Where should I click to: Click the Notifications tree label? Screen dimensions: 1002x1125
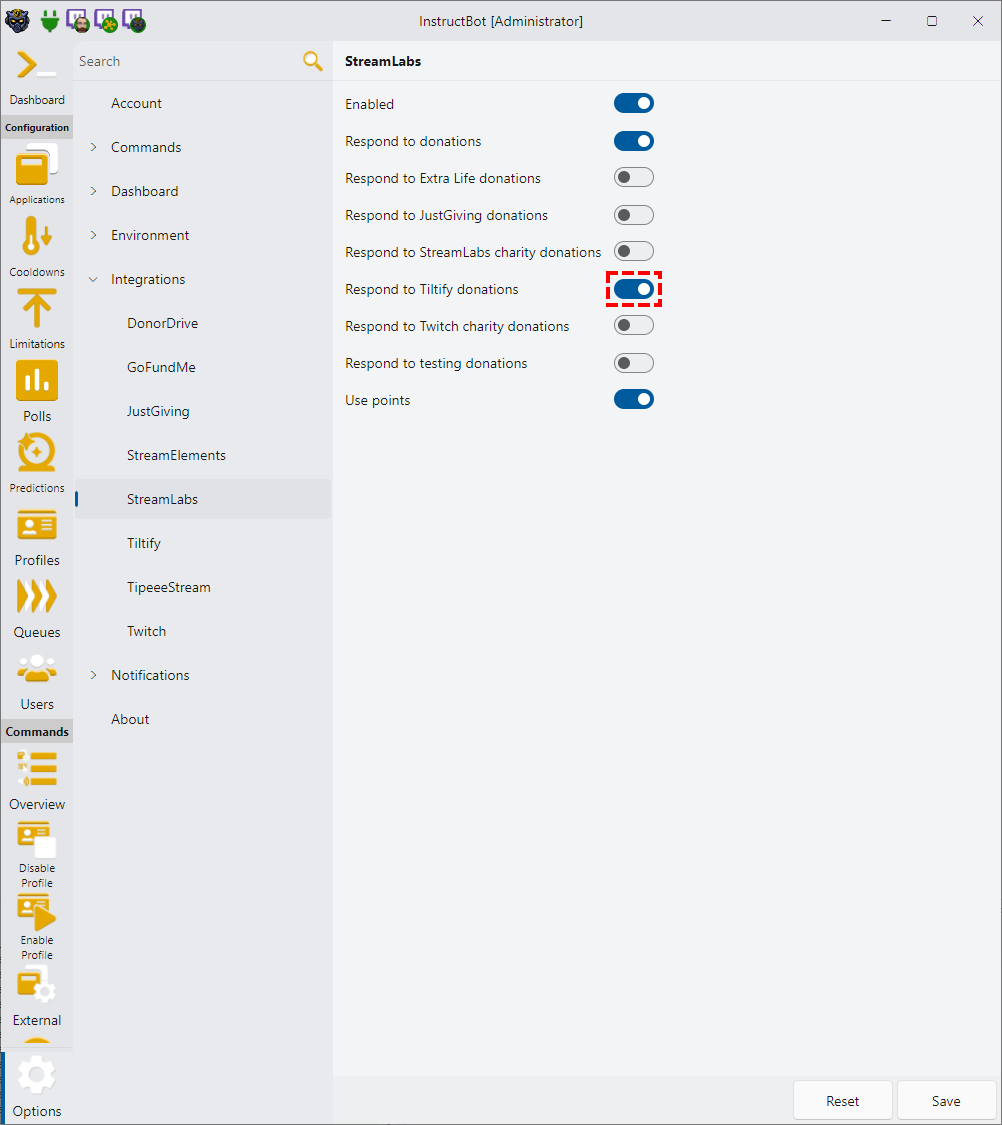pos(150,675)
